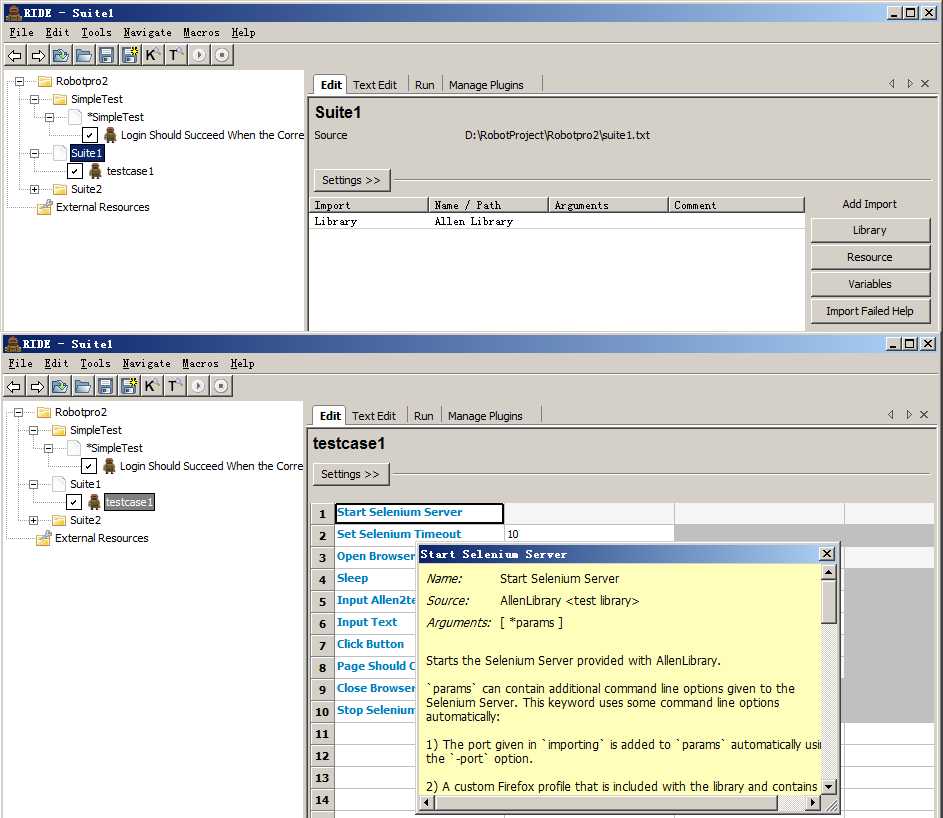Viewport: 943px width, 818px height.
Task: Open Macros menu in bottom RIDE window
Action: click(x=200, y=363)
